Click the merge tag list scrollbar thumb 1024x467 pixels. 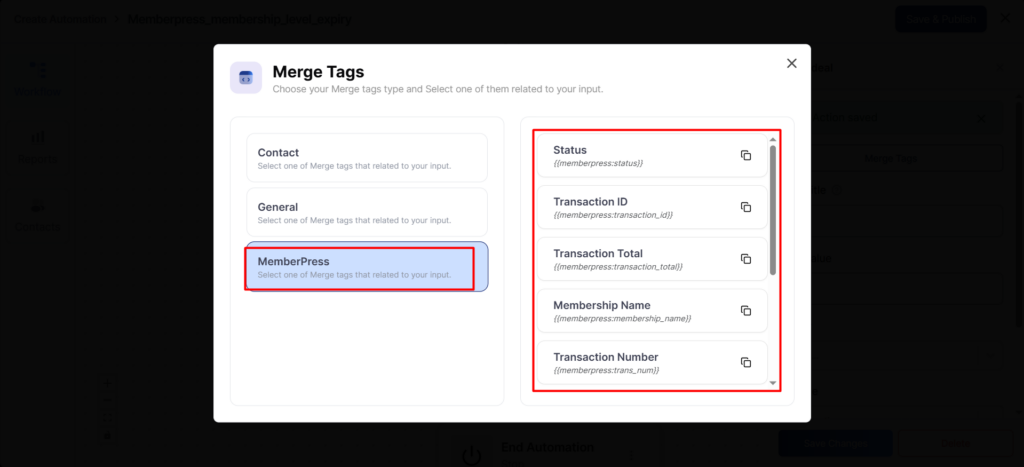[x=772, y=210]
